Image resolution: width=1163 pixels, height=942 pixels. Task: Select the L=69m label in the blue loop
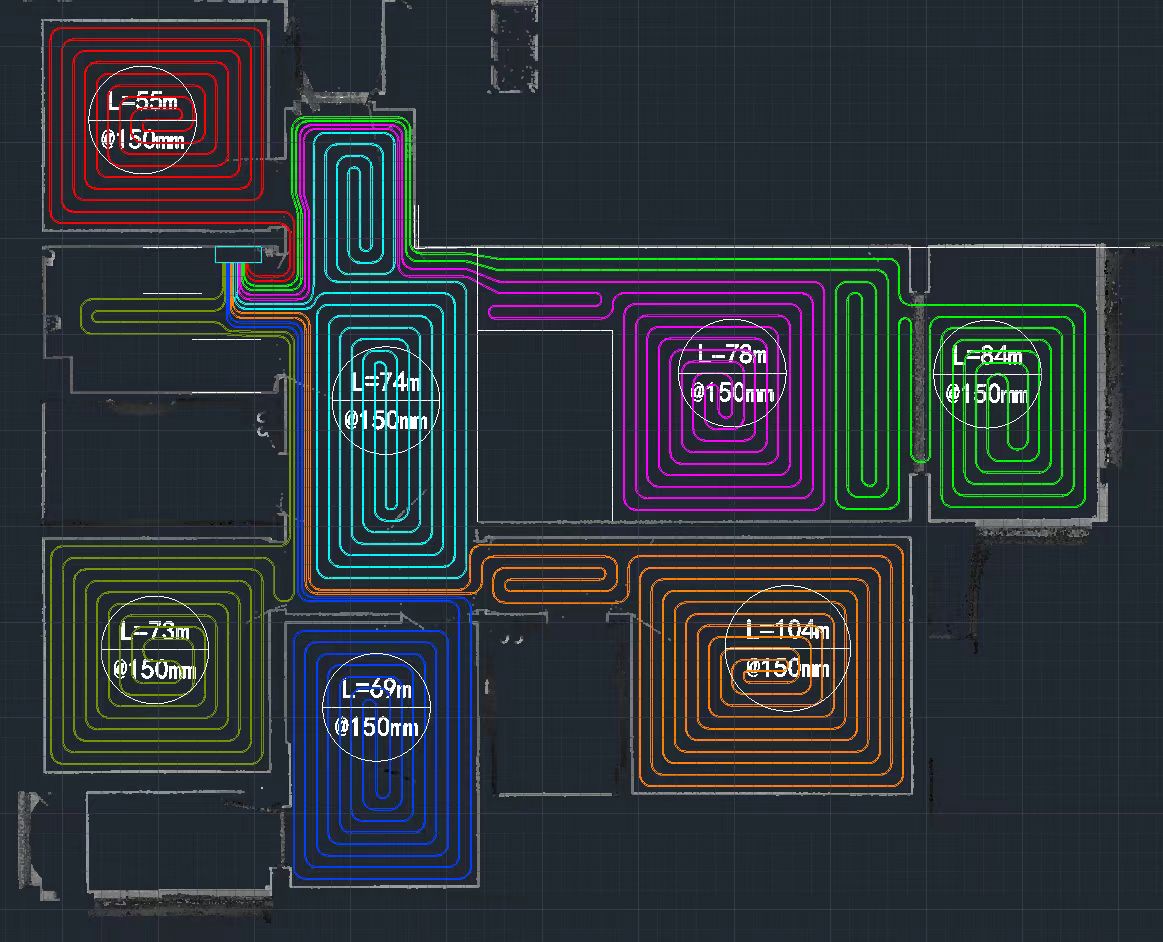pyautogui.click(x=376, y=690)
